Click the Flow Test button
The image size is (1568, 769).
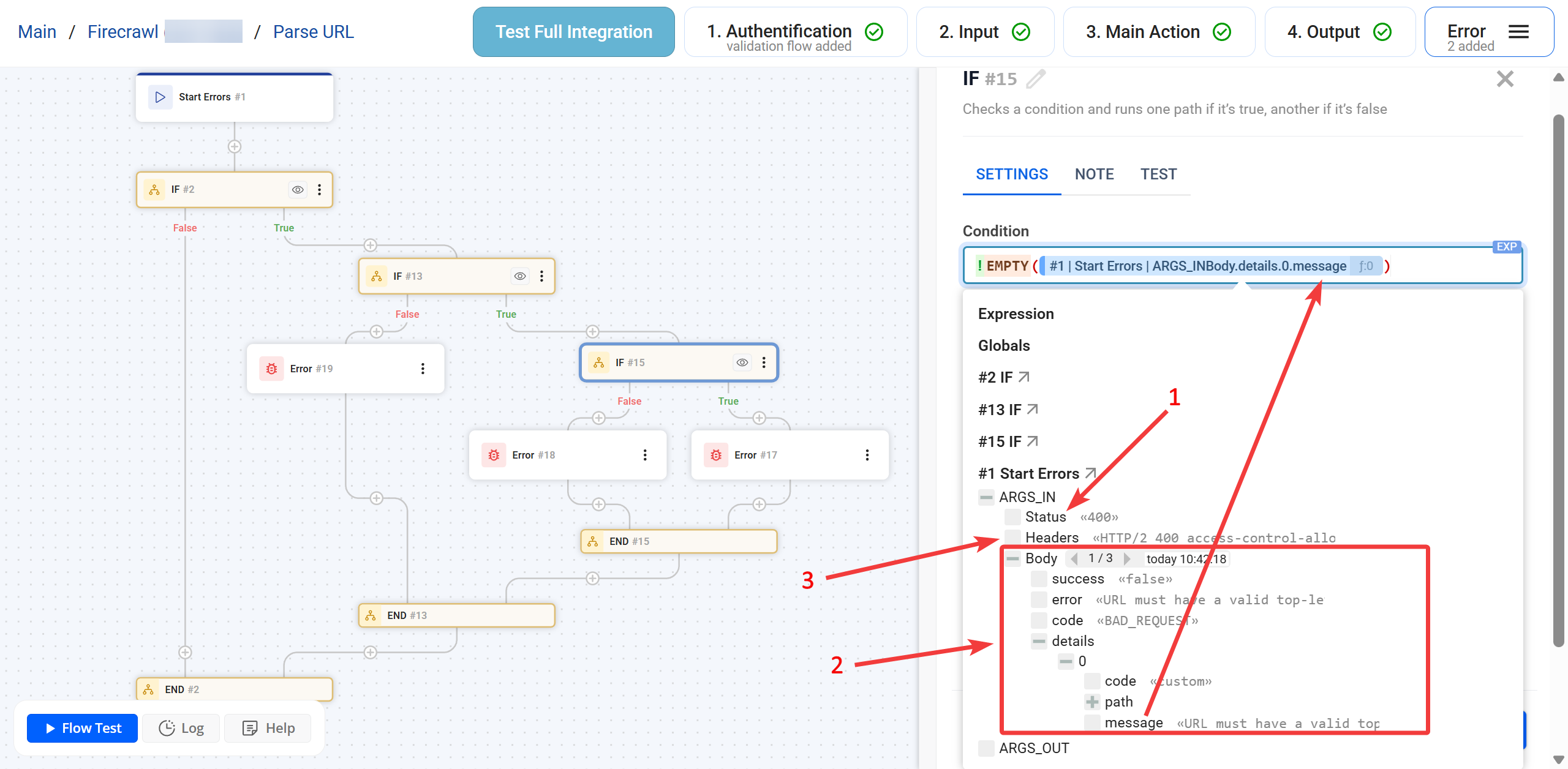point(83,728)
